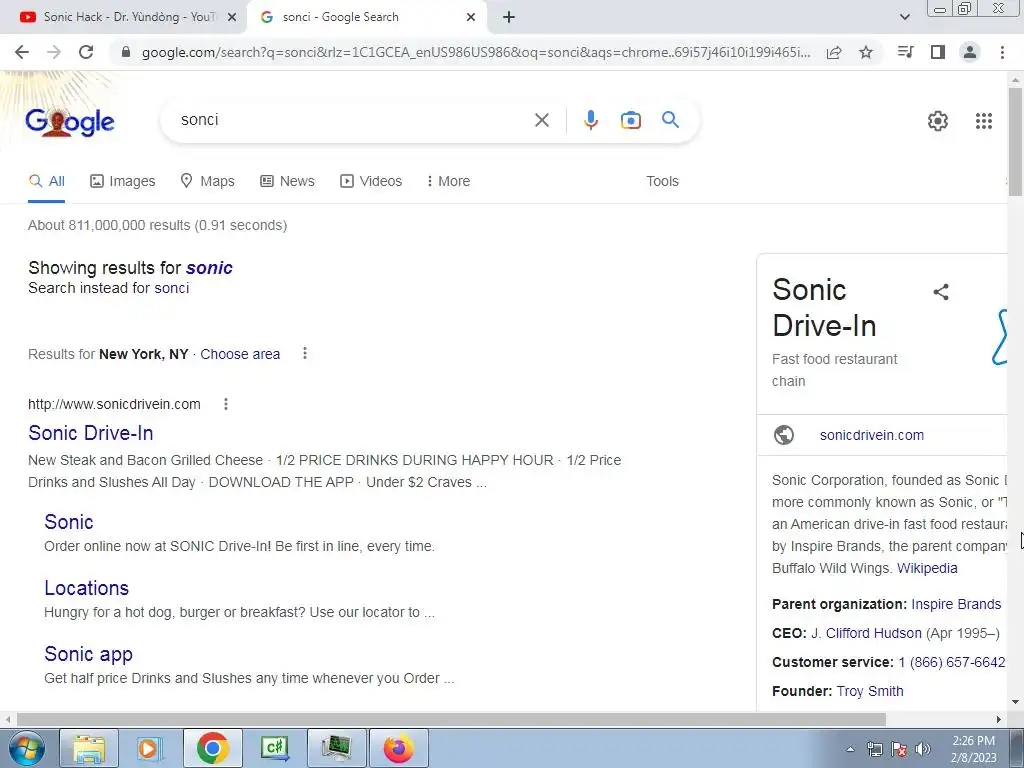Open J. Clifford Hudson CEO link
The image size is (1024, 768).
pos(866,633)
